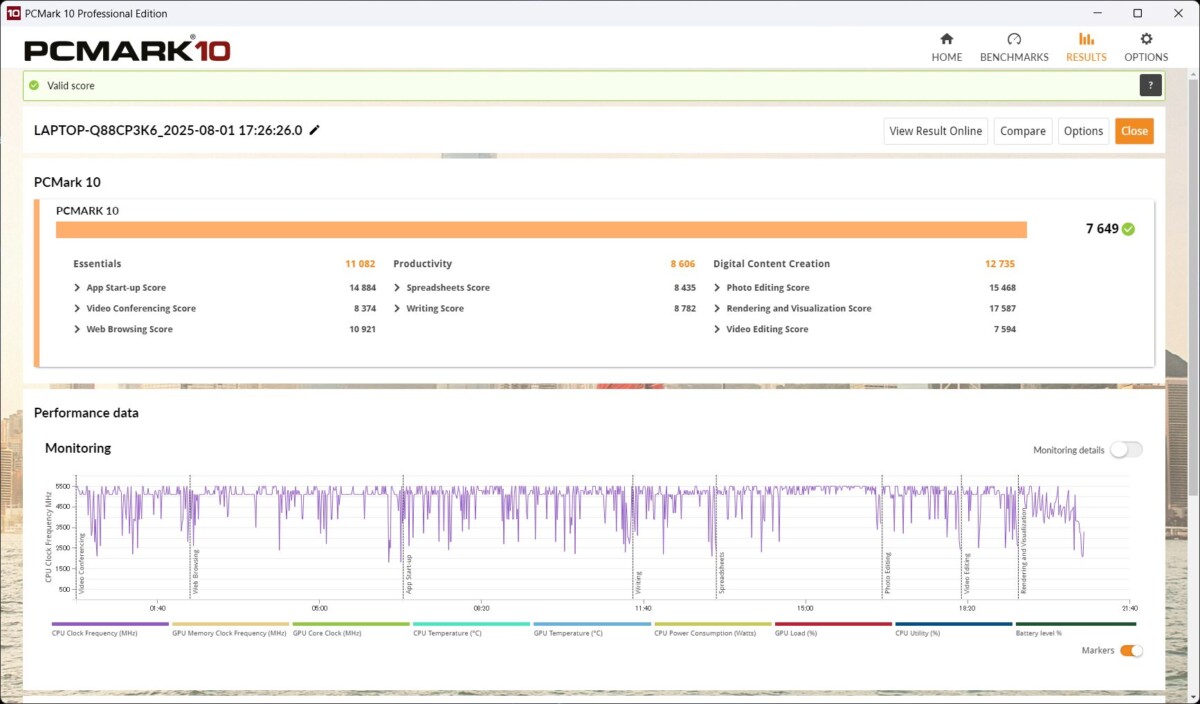Click the 11:40 time label on the chart axis
Screen dimensions: 1200x704
tap(643, 608)
